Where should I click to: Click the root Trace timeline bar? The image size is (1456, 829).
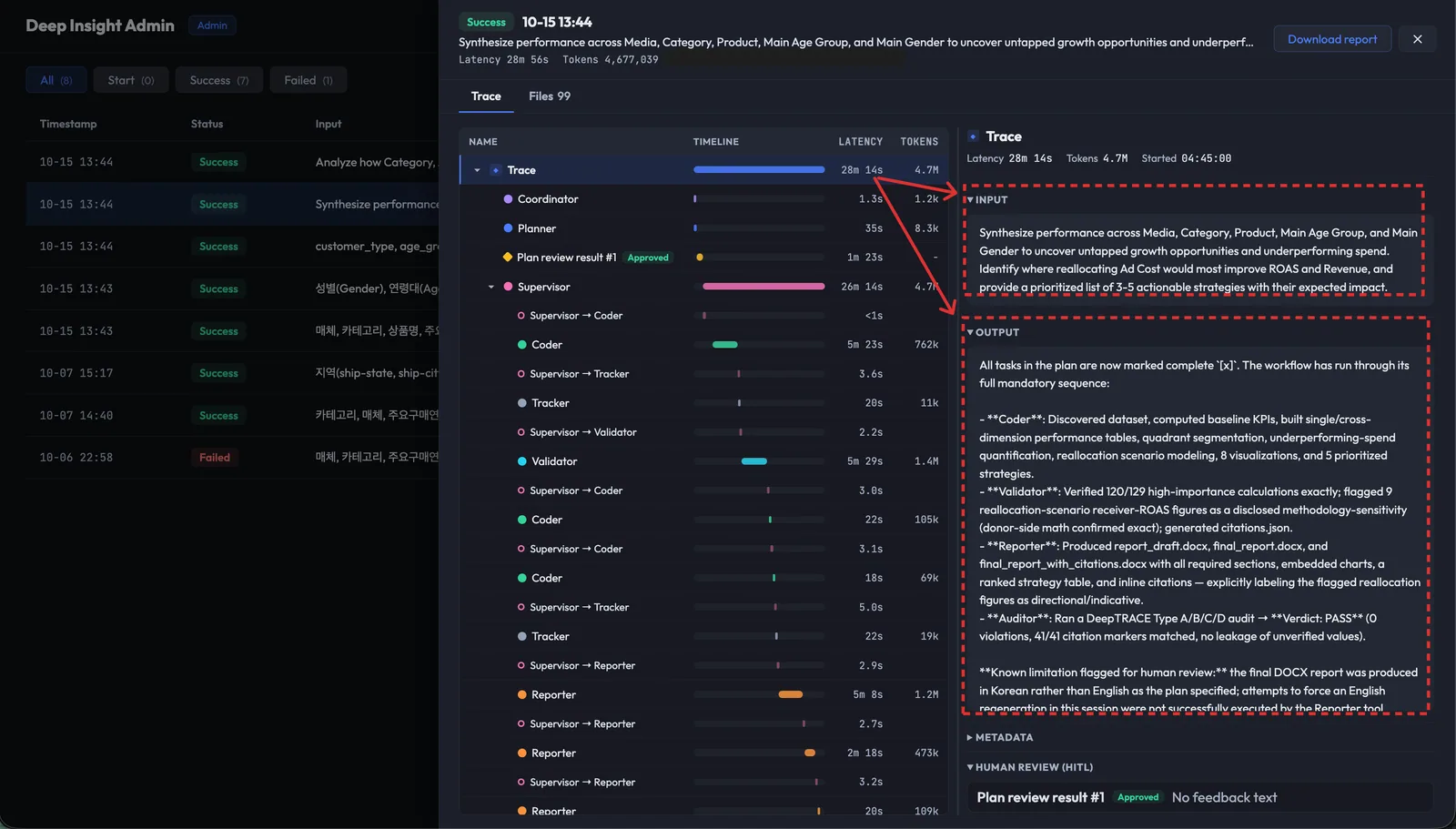[759, 170]
